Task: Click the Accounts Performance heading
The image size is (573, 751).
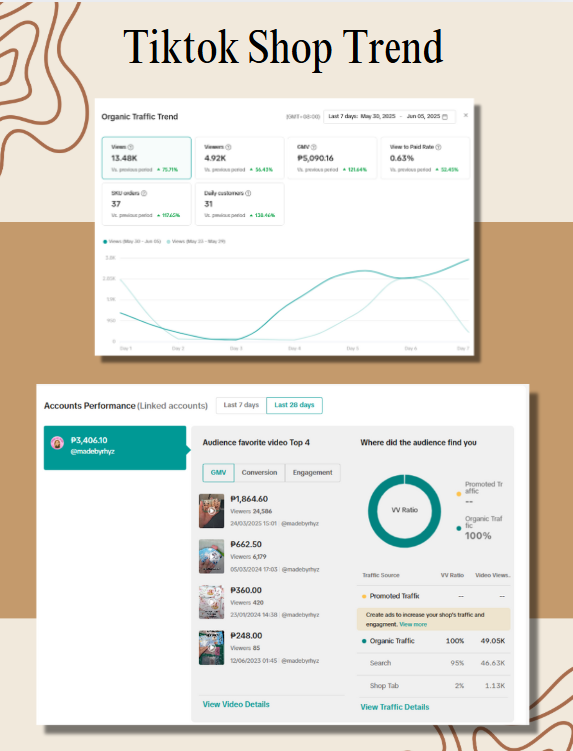Action: click(x=90, y=406)
